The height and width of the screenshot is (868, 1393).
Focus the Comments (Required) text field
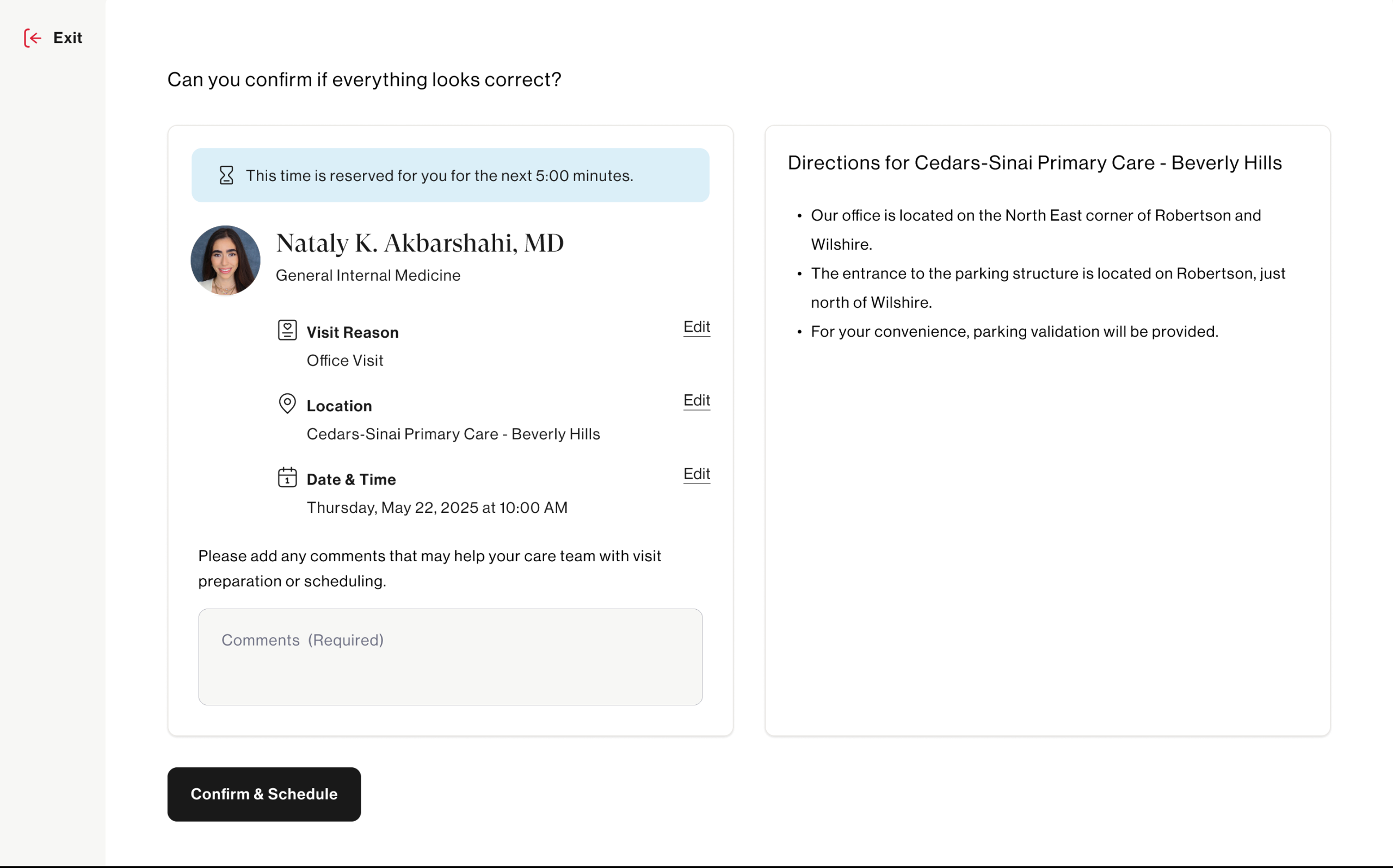tap(450, 657)
